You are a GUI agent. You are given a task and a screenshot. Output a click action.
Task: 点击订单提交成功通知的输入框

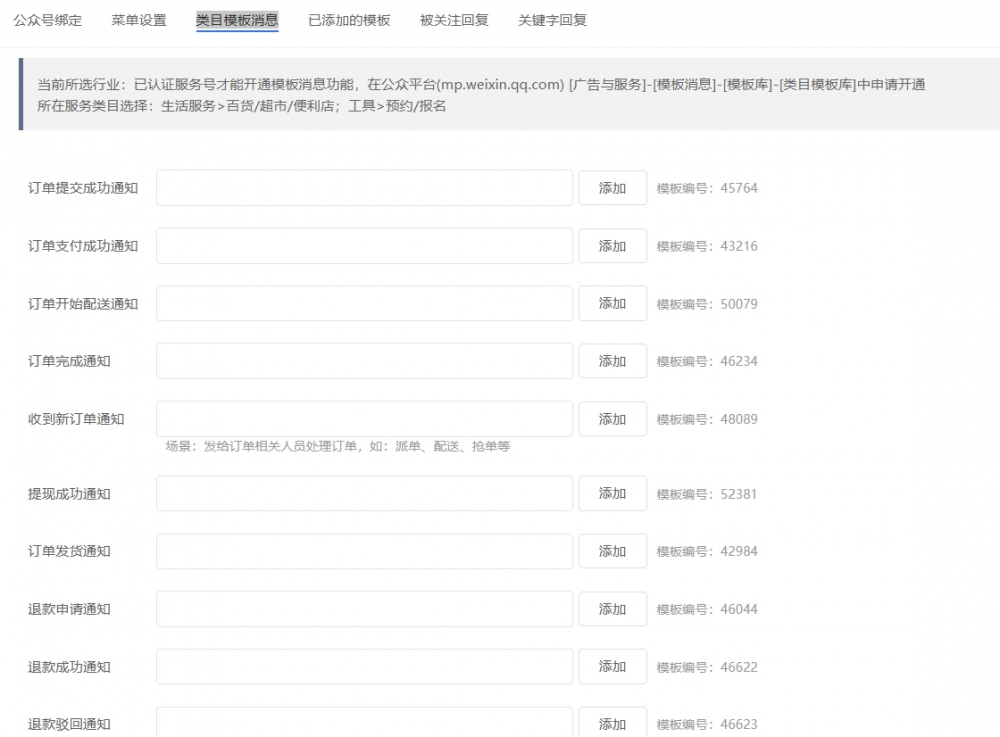click(x=364, y=187)
